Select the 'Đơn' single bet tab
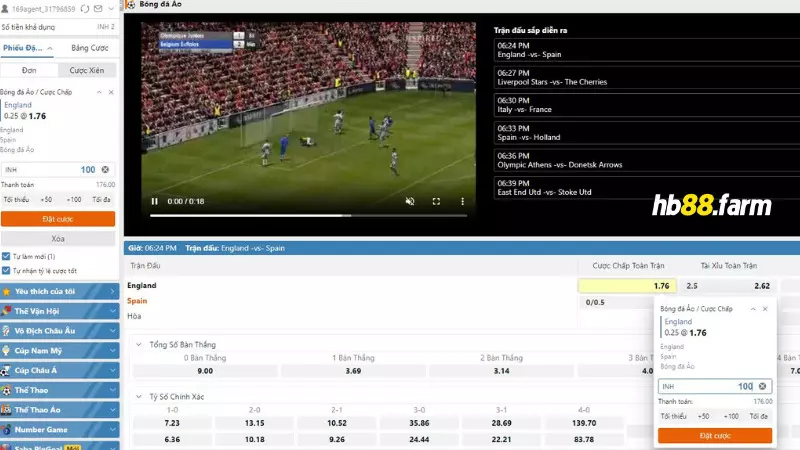The image size is (800, 450). (x=29, y=71)
